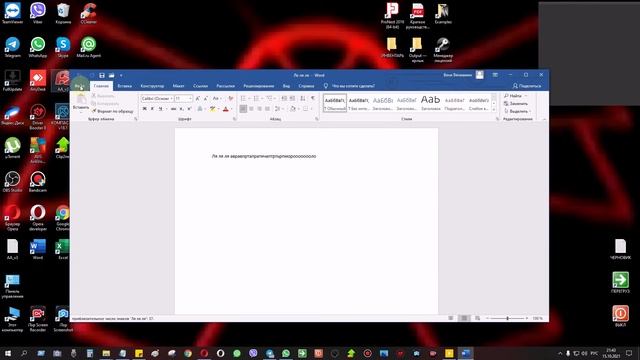Toggle subscript formatting
The width and height of the screenshot is (640, 360).
181,109
